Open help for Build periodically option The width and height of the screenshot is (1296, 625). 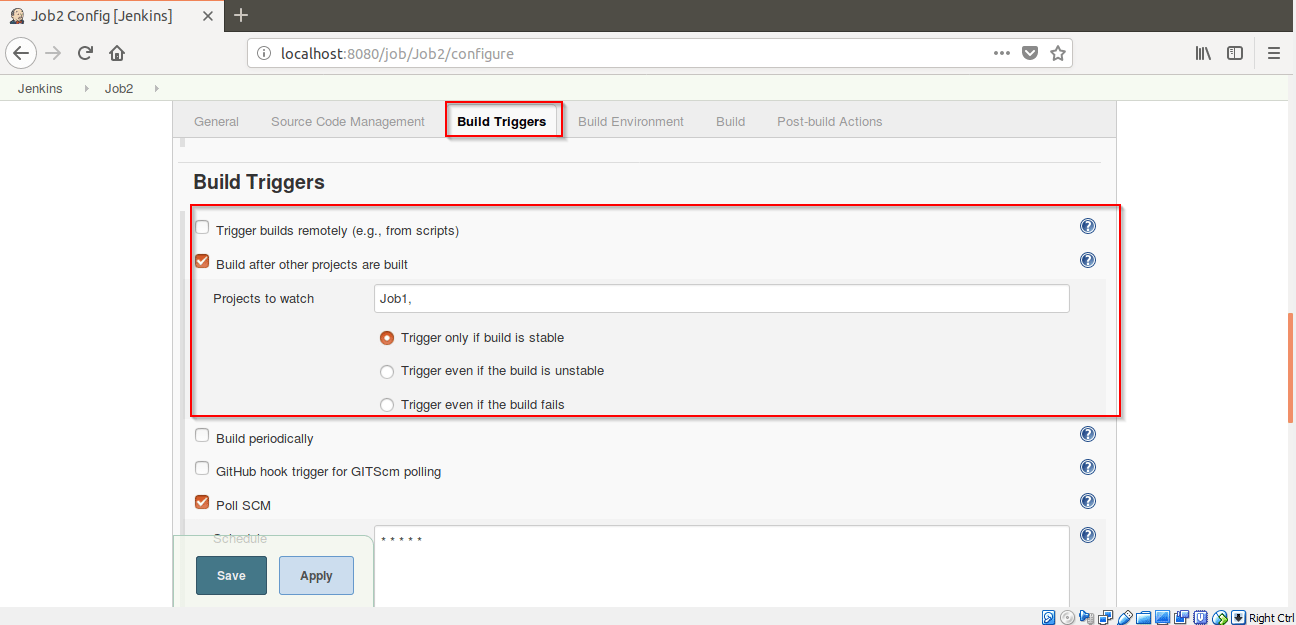[1087, 434]
